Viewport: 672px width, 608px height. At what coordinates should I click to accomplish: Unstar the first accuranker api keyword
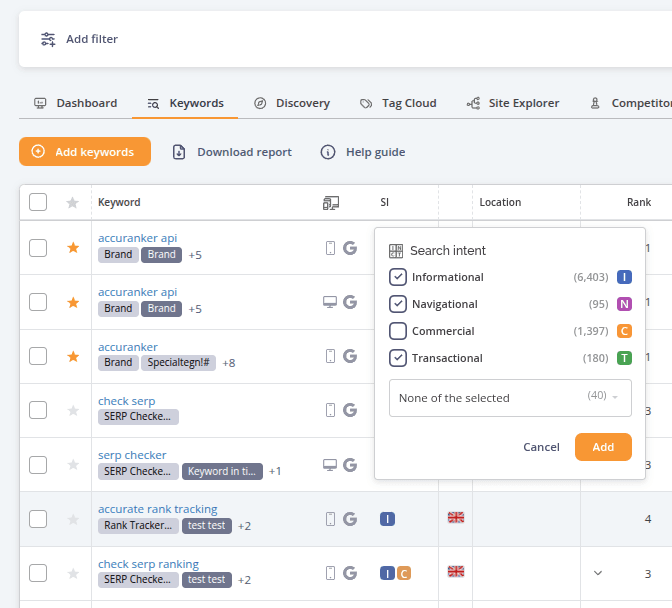[73, 248]
